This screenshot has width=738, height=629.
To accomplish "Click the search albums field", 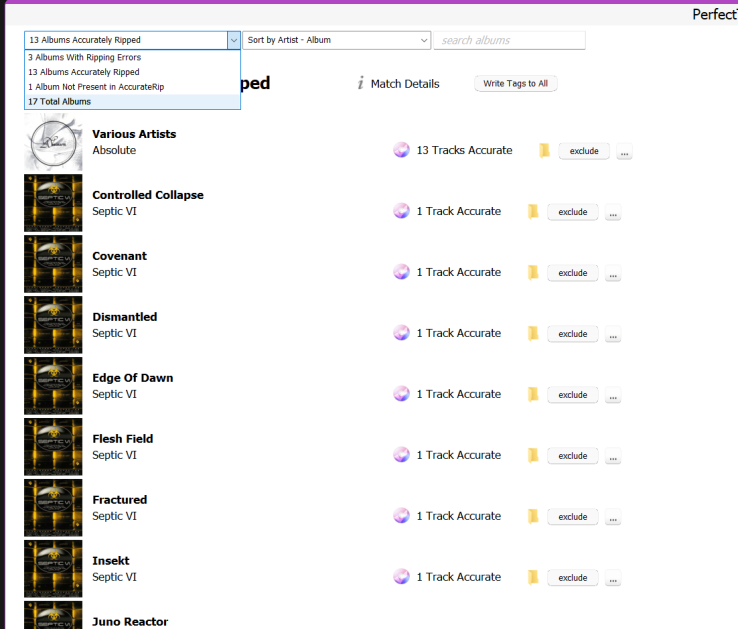I will point(510,40).
